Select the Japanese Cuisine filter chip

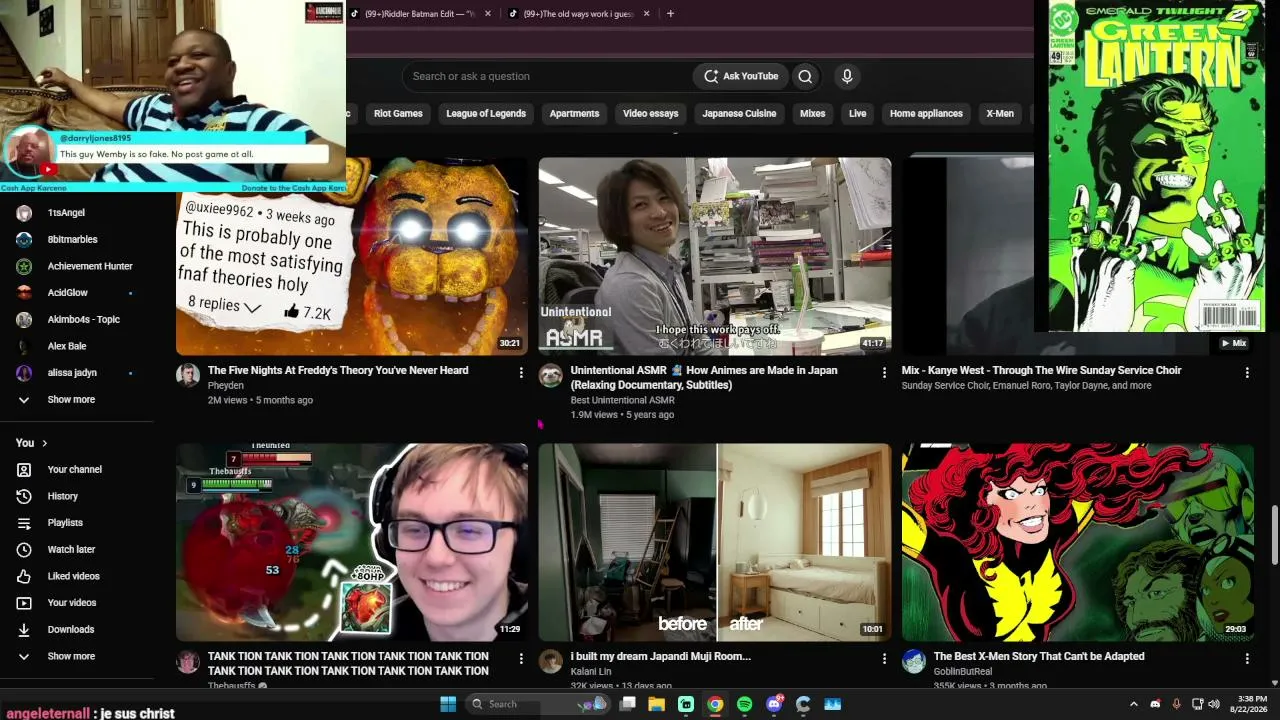point(739,113)
